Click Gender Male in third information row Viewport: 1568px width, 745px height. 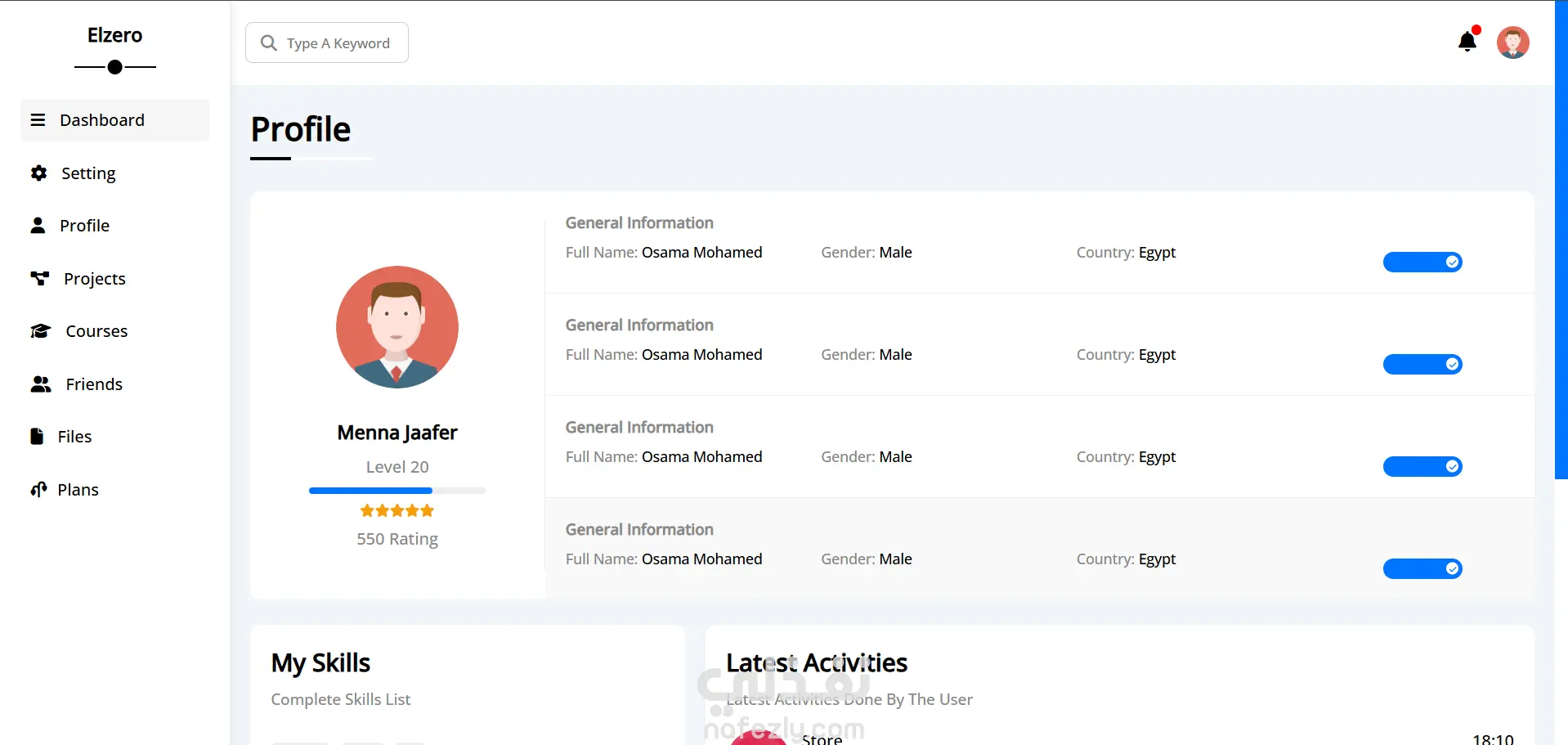[x=867, y=457]
